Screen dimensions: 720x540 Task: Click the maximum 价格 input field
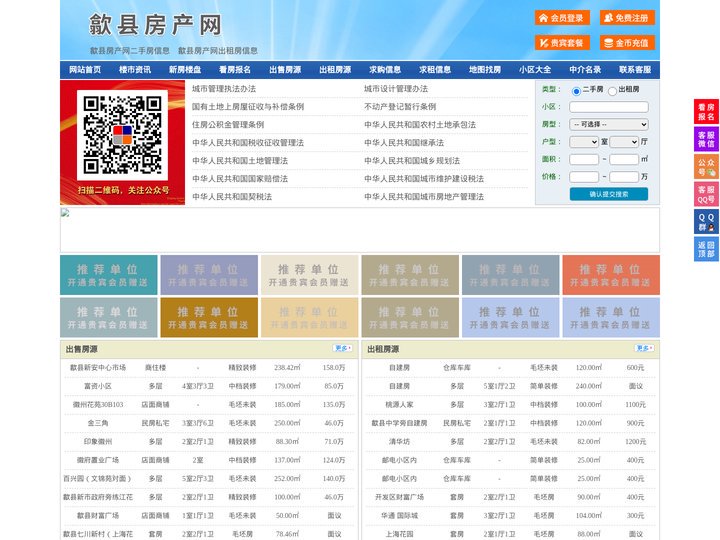tap(624, 177)
